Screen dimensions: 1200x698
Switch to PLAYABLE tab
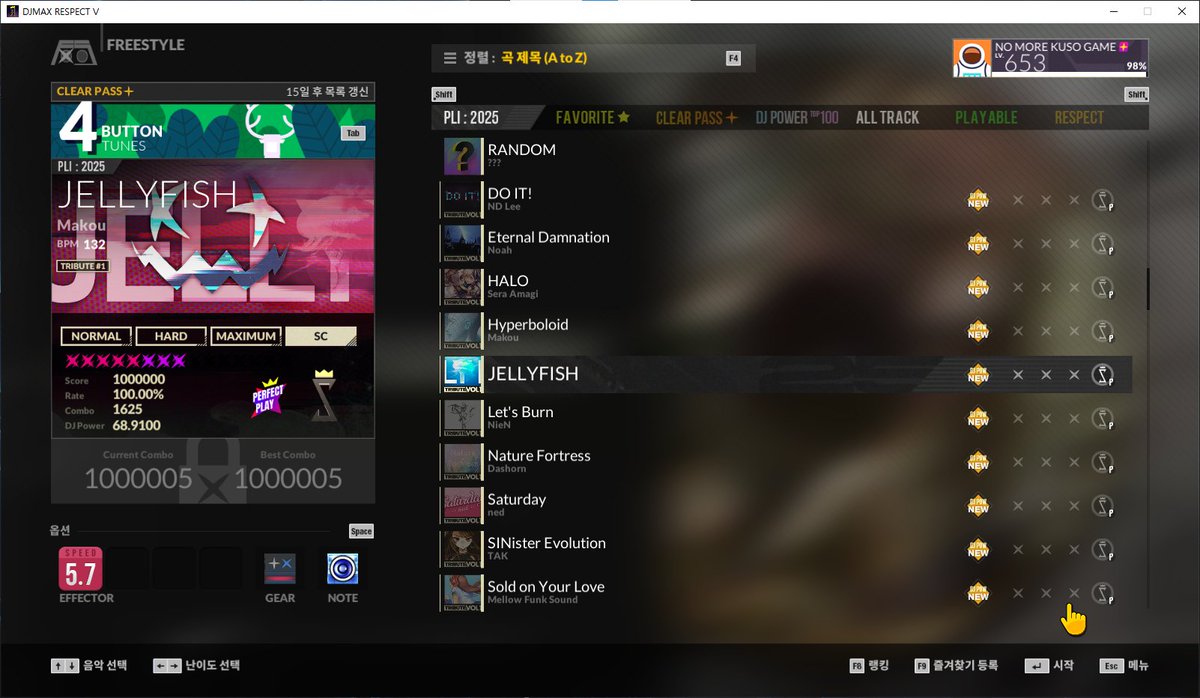click(986, 117)
